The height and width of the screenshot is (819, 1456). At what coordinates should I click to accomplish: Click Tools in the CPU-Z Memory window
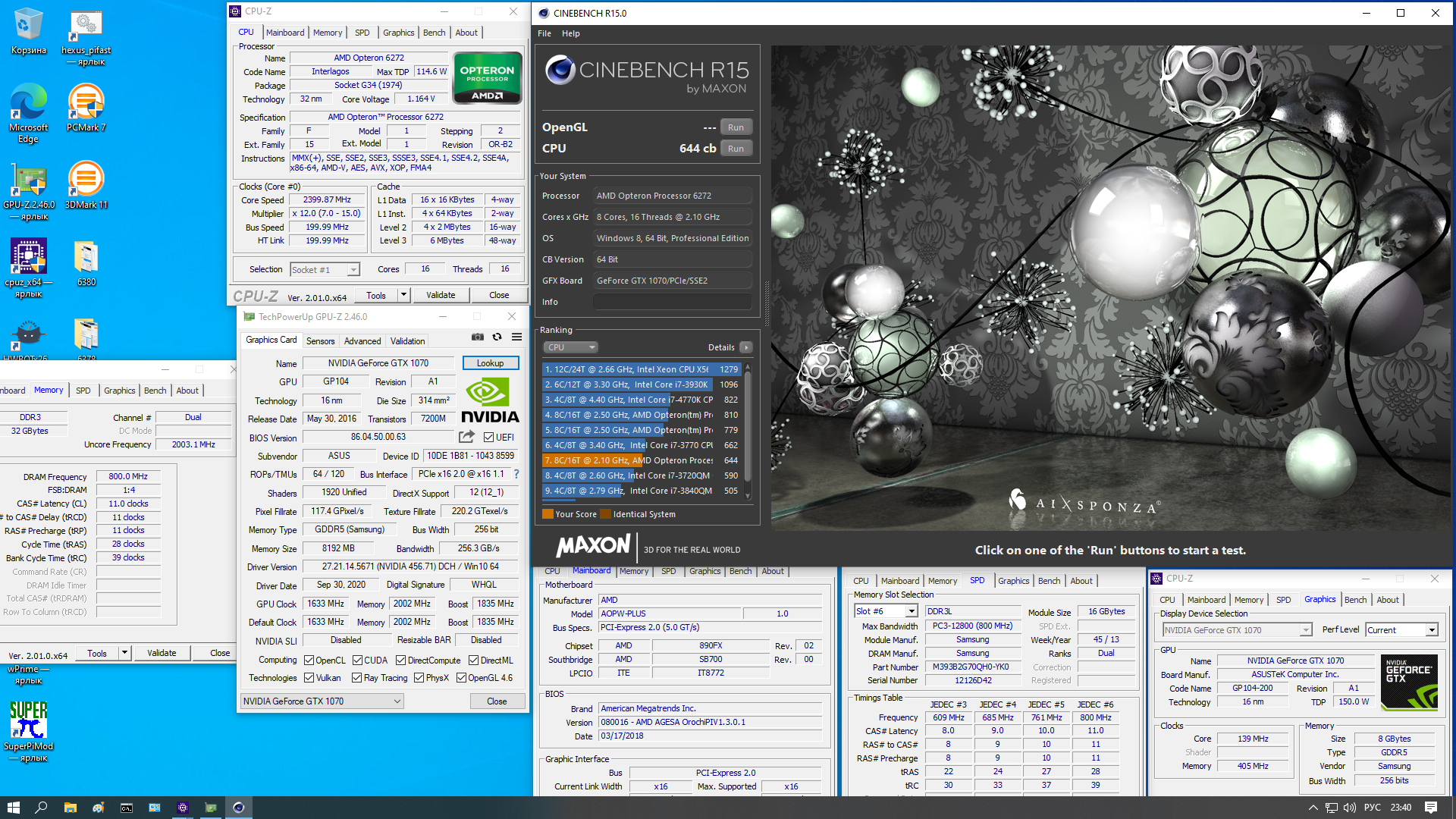tap(97, 653)
